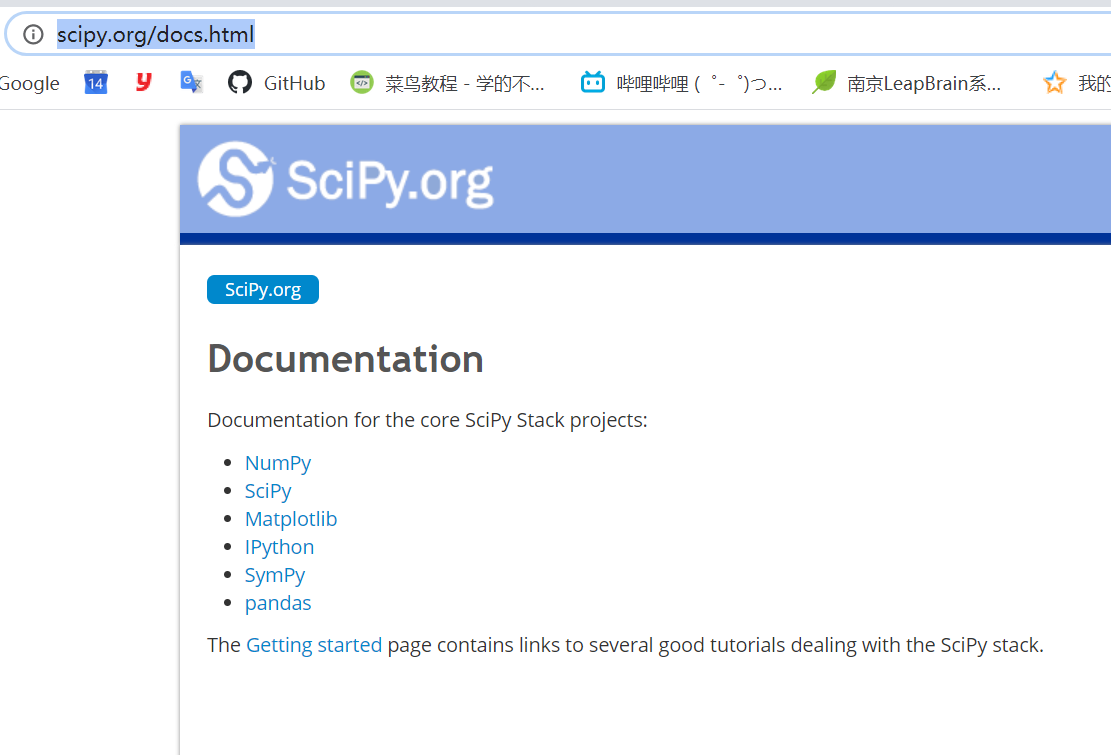Screen dimensions: 1111x755
Task: Click the Documentation heading
Action: point(346,359)
